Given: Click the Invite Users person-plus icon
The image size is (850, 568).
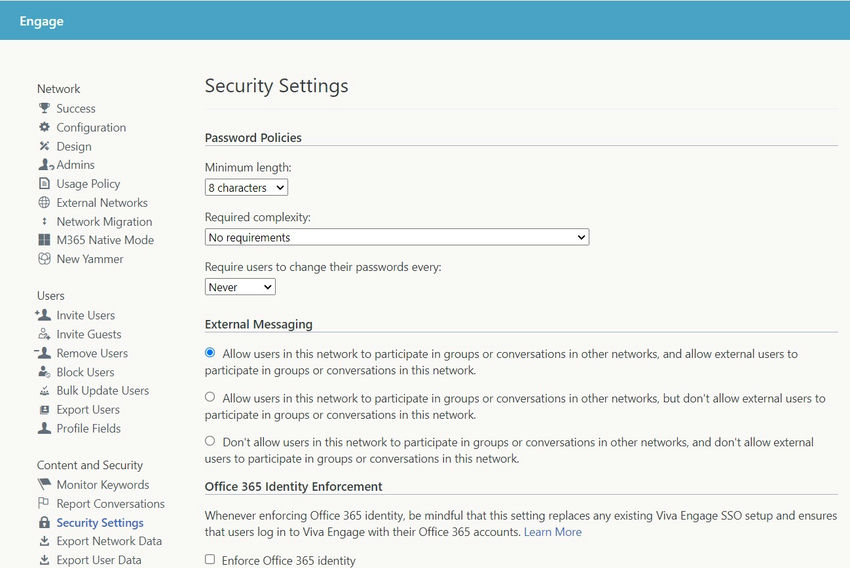Looking at the screenshot, I should pyautogui.click(x=43, y=315).
